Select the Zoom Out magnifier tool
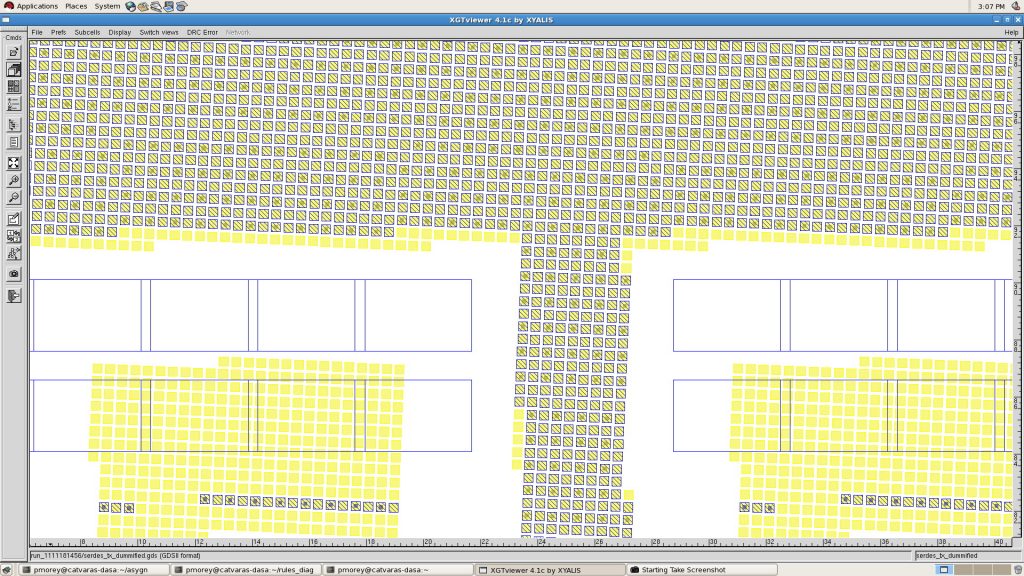The width and height of the screenshot is (1024, 576). pos(13,199)
